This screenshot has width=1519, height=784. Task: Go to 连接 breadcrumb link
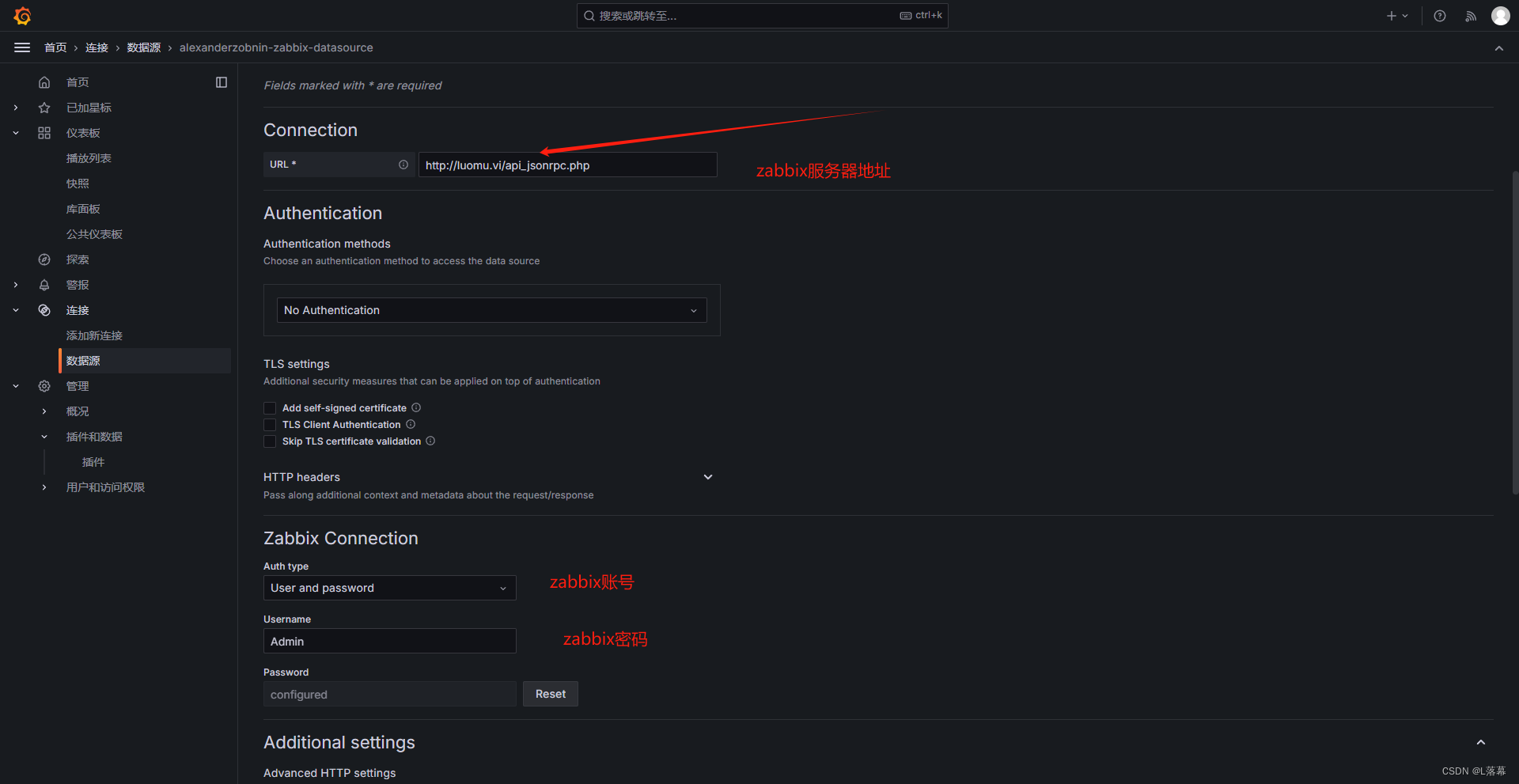[x=97, y=47]
